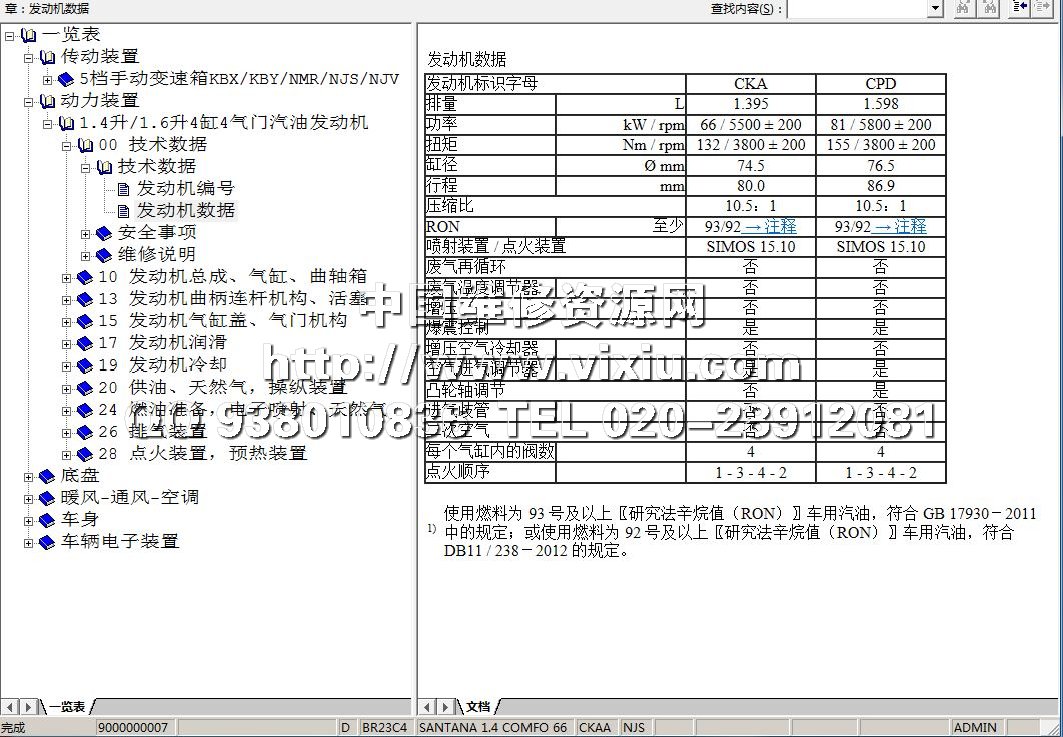Expand the 底盘 tree node
This screenshot has height=737, width=1063.
[x=29, y=477]
